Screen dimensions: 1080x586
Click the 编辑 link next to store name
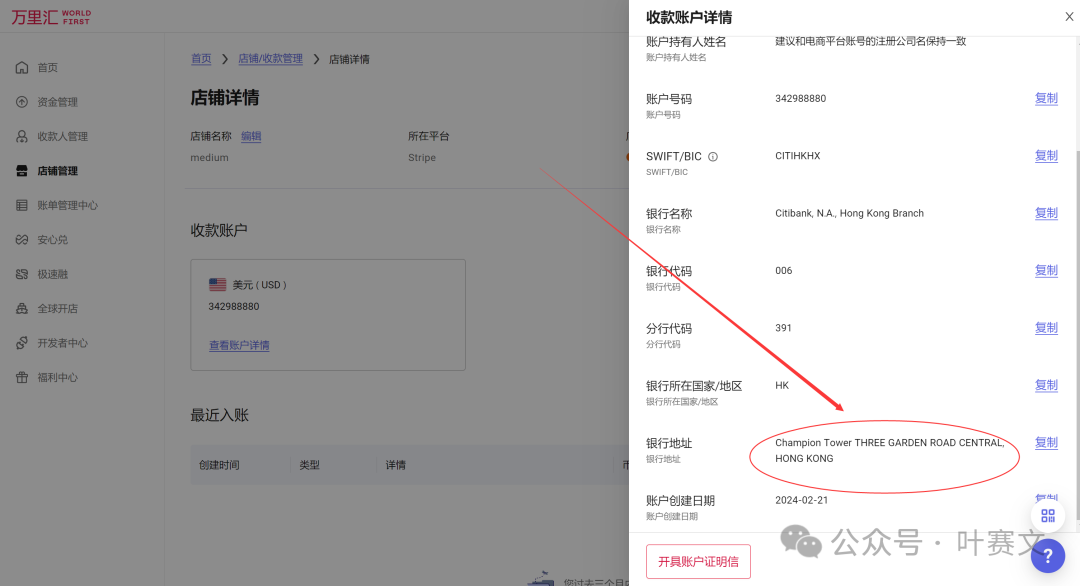click(x=251, y=137)
